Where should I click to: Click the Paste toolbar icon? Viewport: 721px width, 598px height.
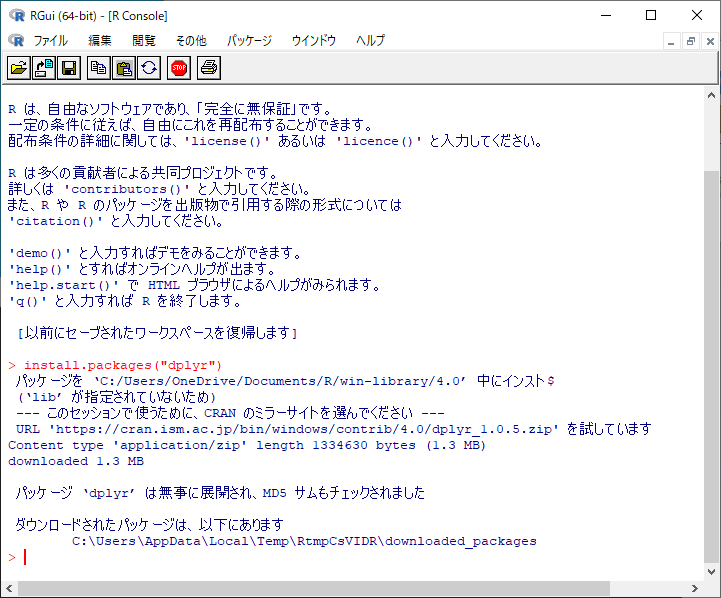coord(124,68)
